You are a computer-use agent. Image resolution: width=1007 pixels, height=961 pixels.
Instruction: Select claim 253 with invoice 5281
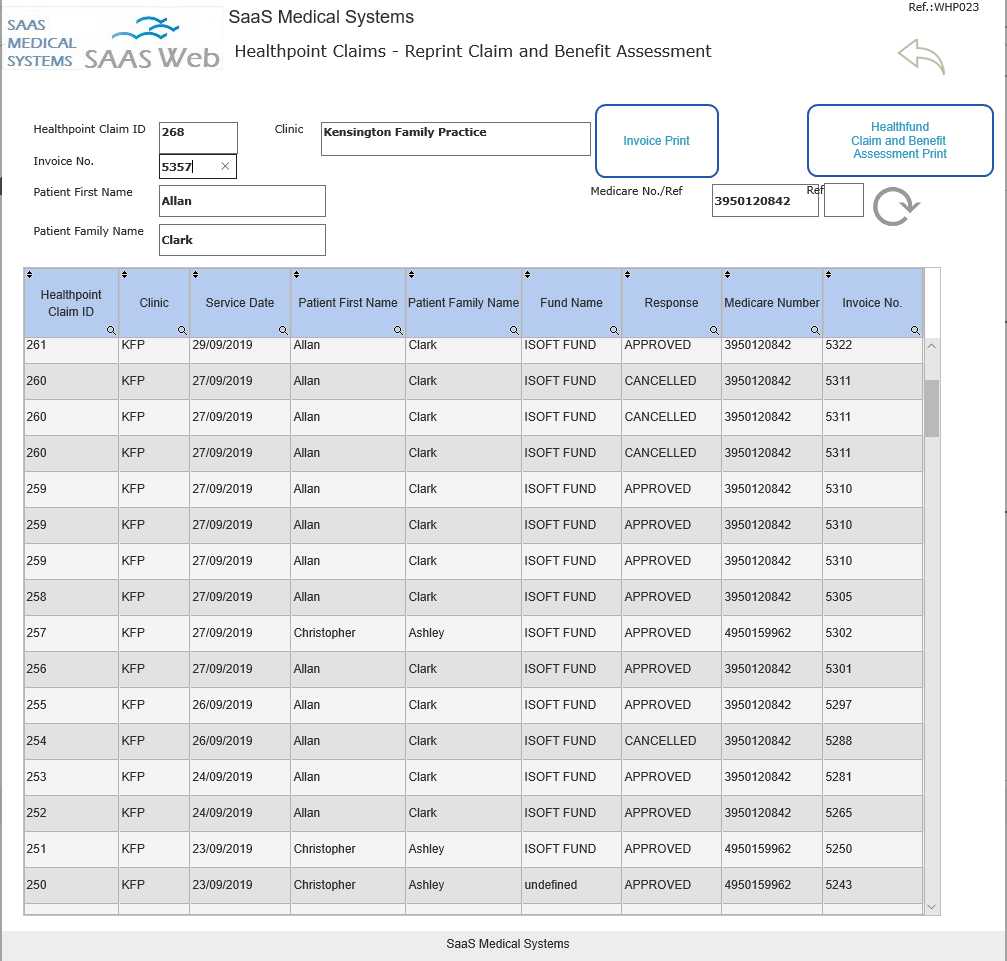(473, 777)
